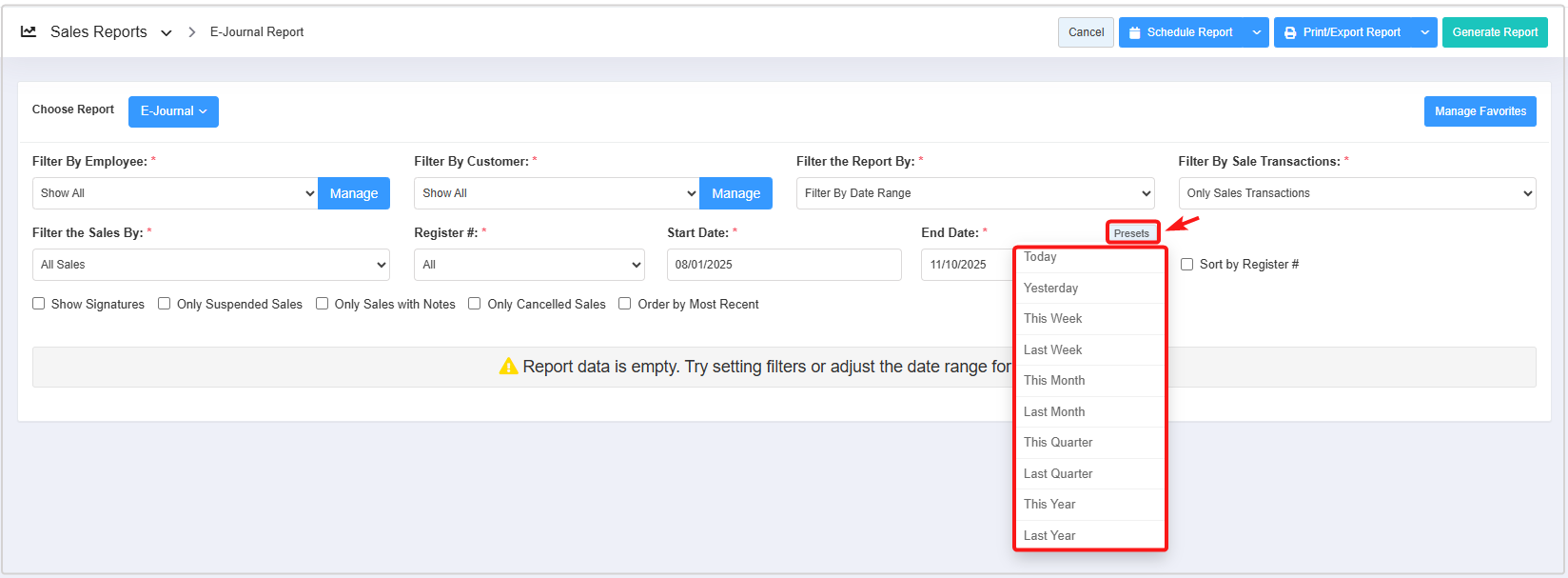
Task: Click Manage next to Filter By Employee
Action: (x=354, y=193)
